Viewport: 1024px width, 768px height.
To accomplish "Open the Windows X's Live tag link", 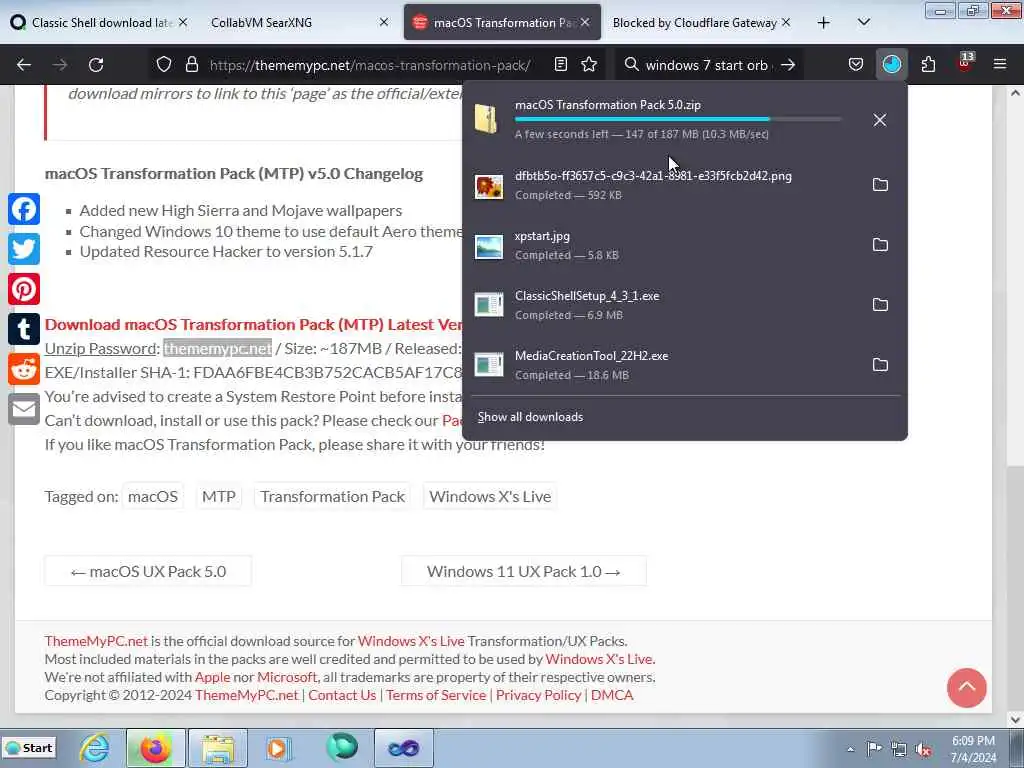I will 490,496.
